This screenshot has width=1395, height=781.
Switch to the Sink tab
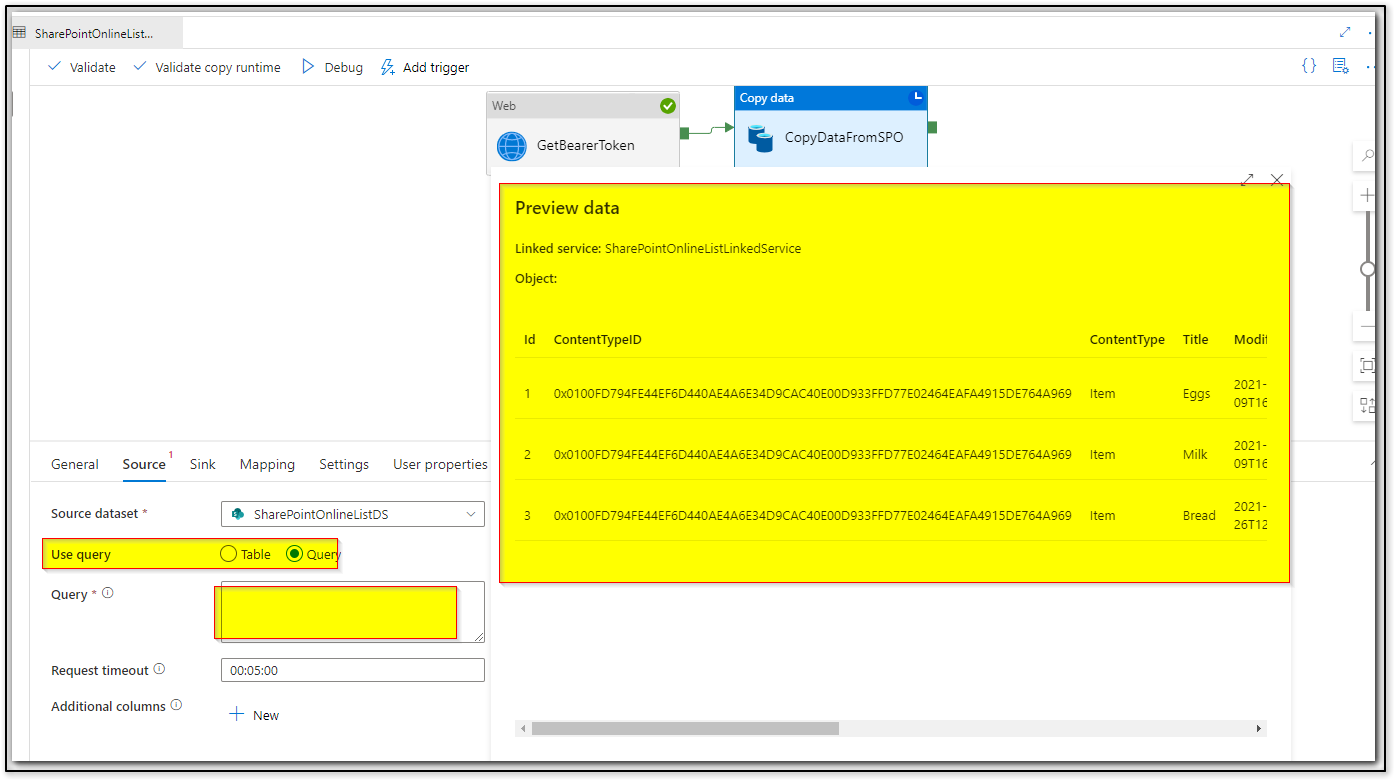coord(203,464)
